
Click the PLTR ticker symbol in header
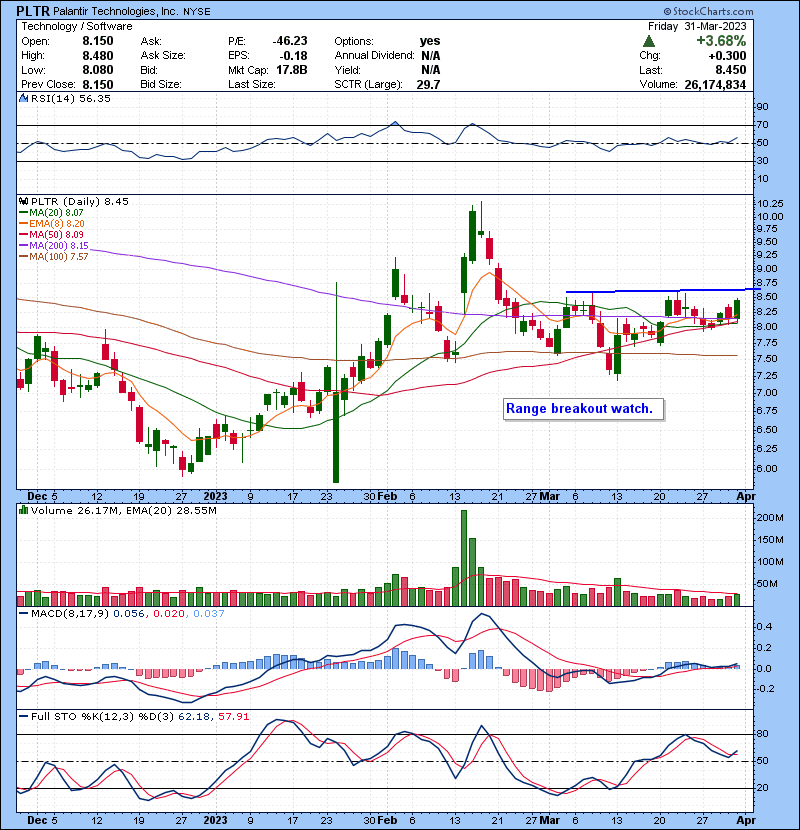pos(33,11)
